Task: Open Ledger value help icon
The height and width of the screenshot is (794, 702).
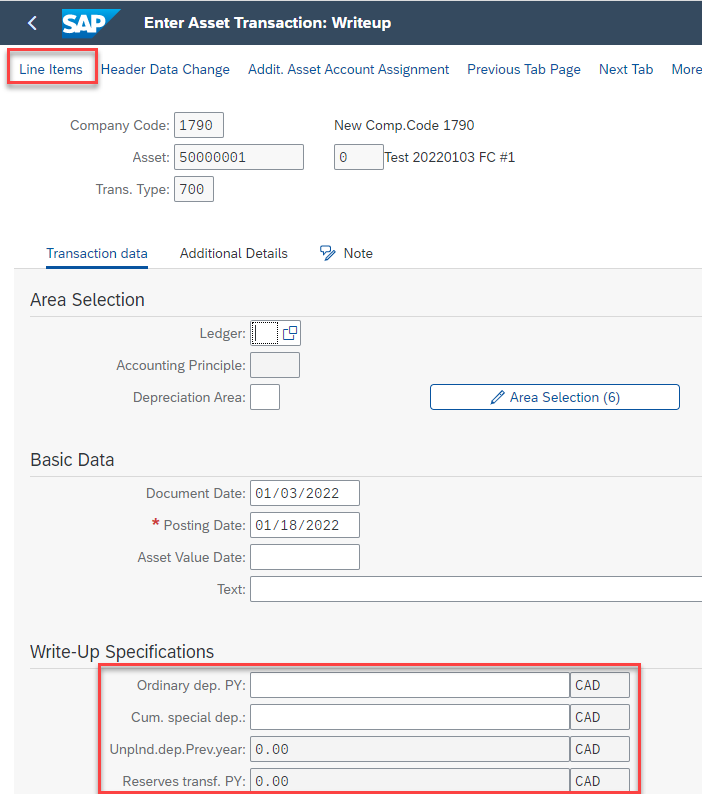Action: pyautogui.click(x=290, y=333)
